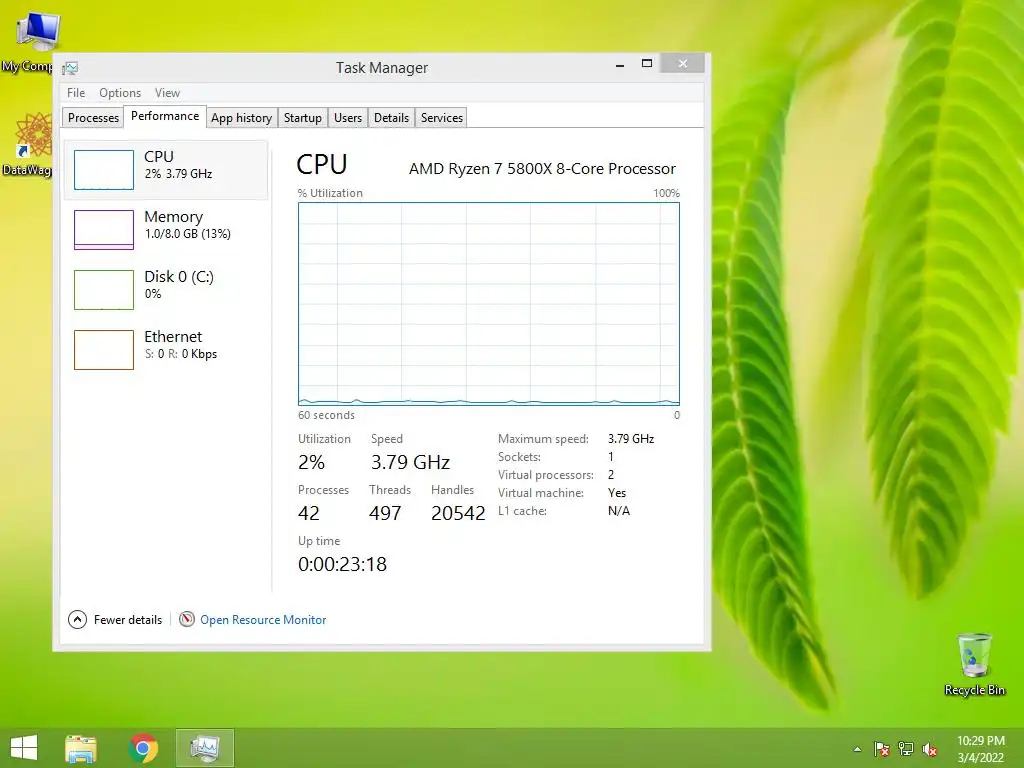Click the Task Manager title bar icon
1024x768 pixels.
[71, 68]
